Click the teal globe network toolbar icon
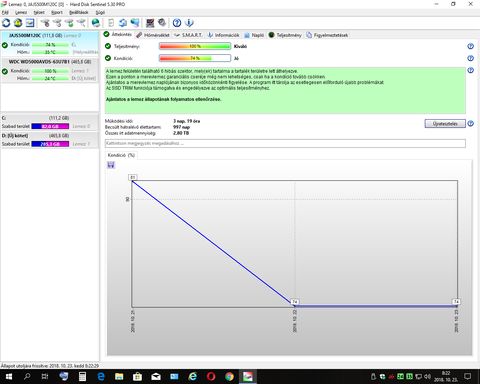Screen dimensions: 480x384 coord(96,23)
